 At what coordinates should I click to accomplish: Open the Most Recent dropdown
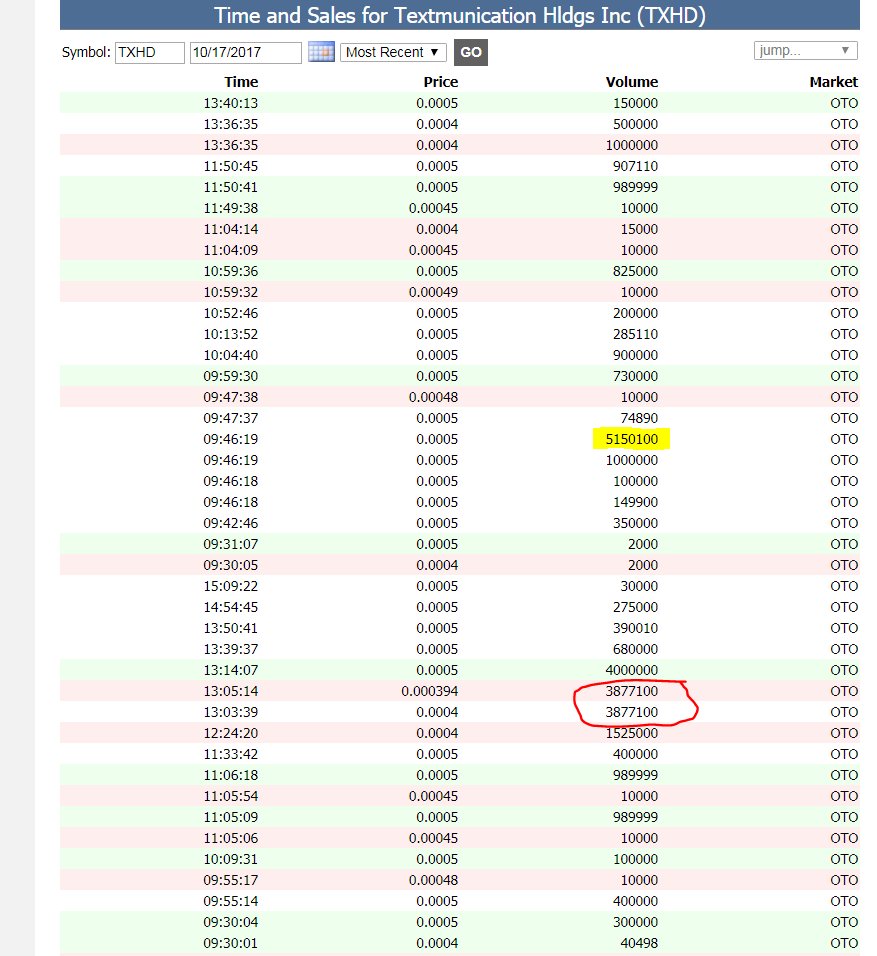(x=393, y=52)
